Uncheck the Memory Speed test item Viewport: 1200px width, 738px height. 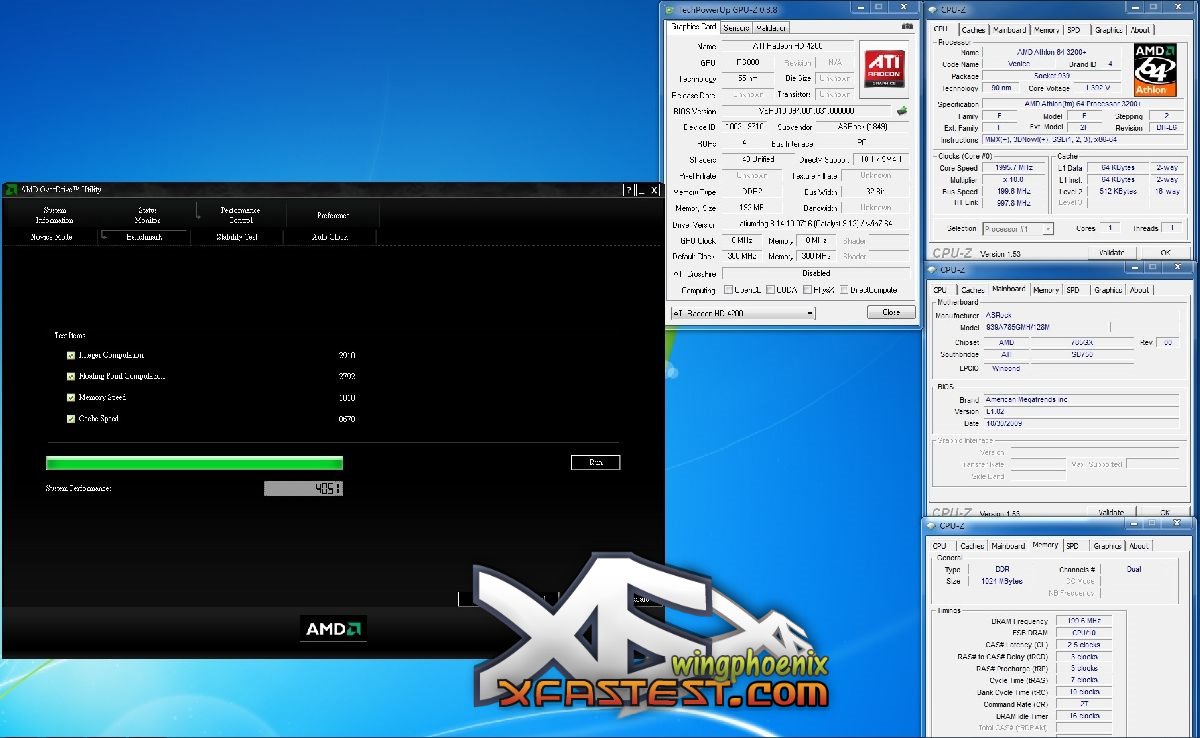pyautogui.click(x=71, y=397)
